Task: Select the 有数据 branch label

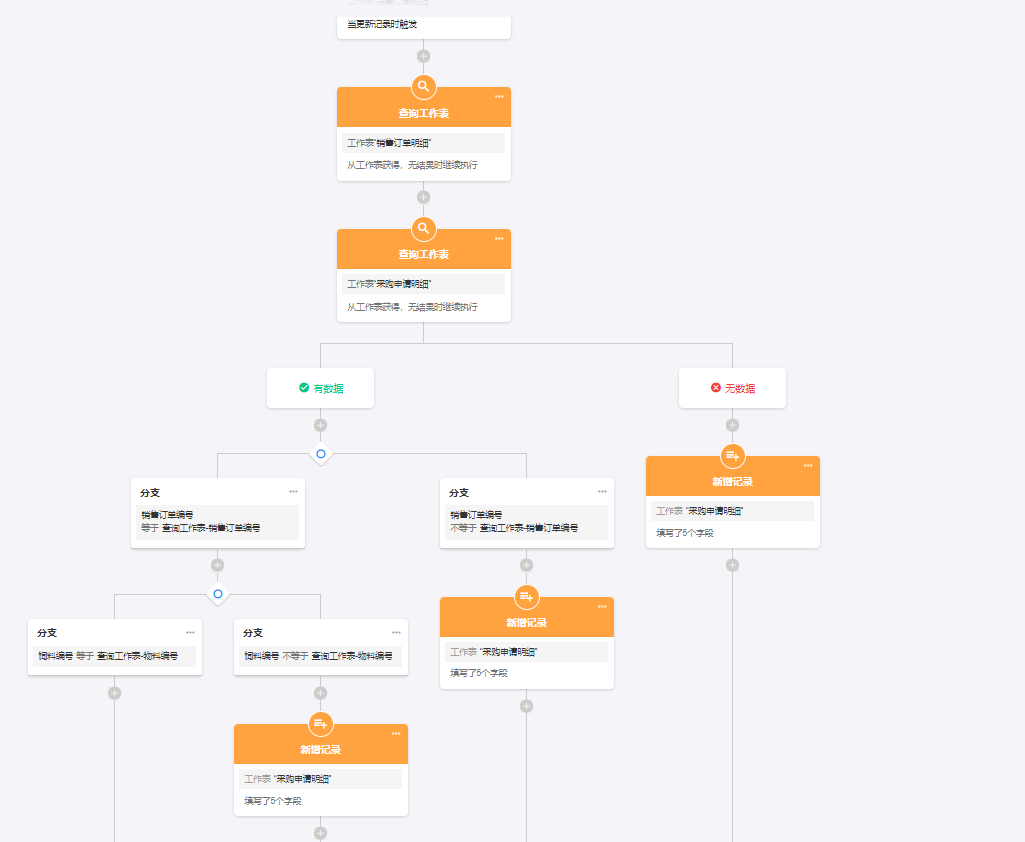Action: tap(320, 388)
